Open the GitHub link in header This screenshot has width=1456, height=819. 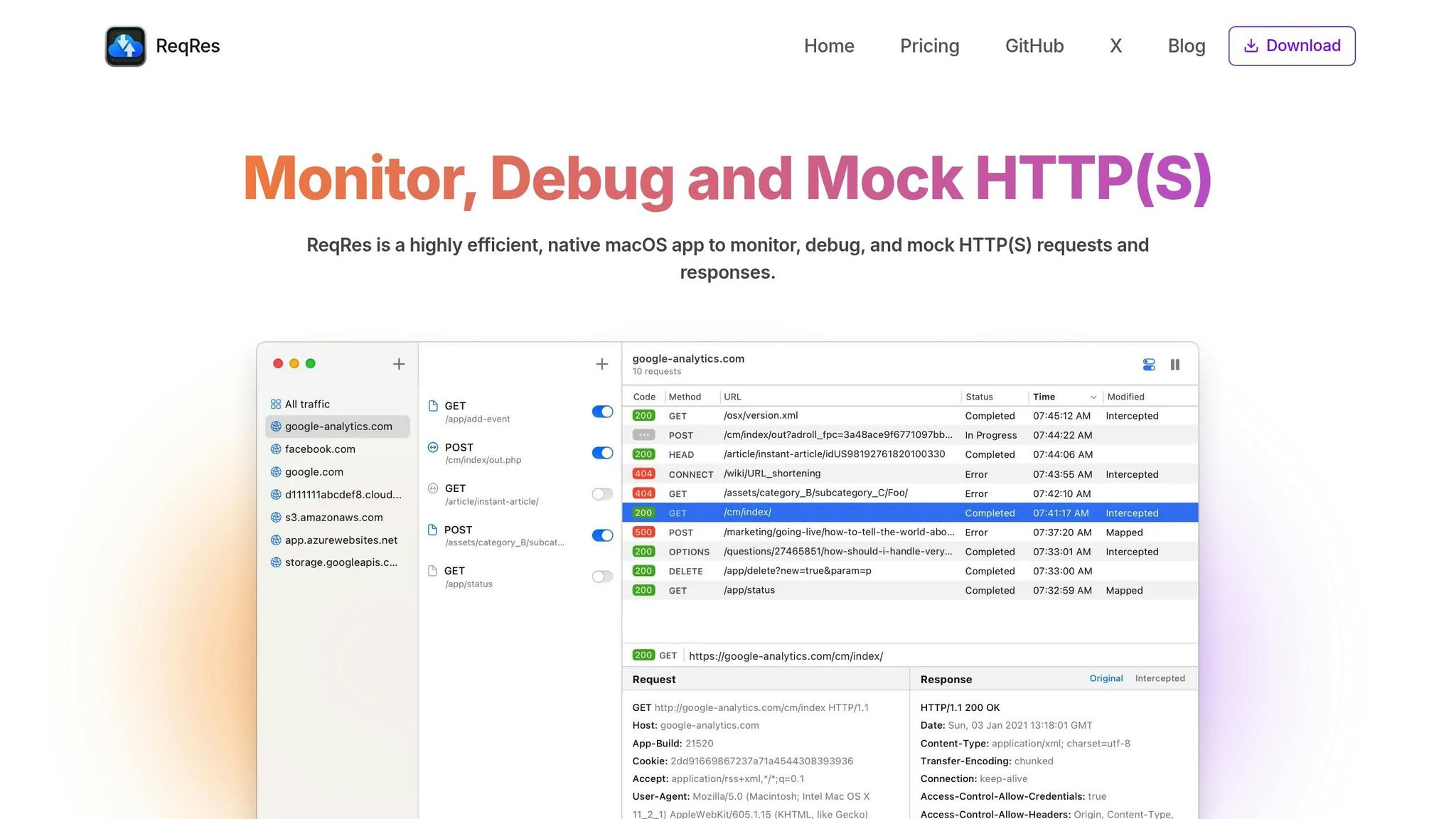[x=1034, y=46]
